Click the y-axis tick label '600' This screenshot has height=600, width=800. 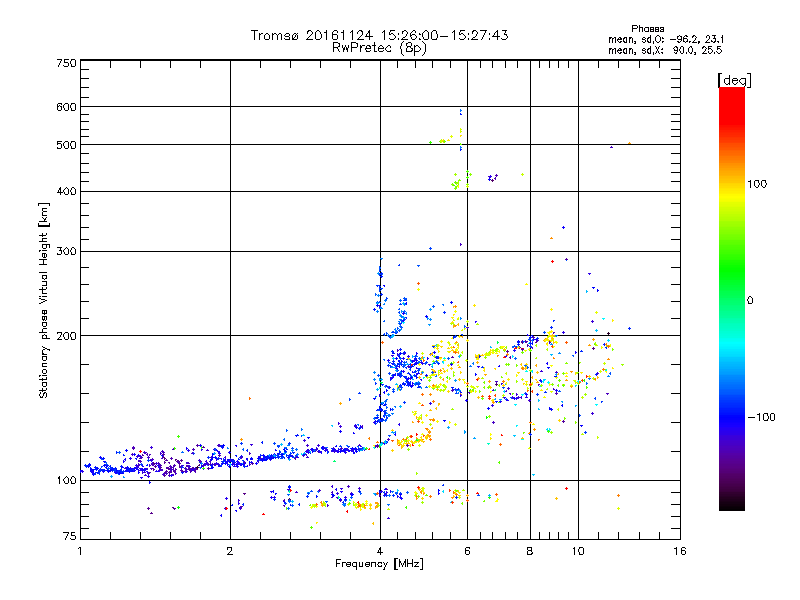point(66,107)
